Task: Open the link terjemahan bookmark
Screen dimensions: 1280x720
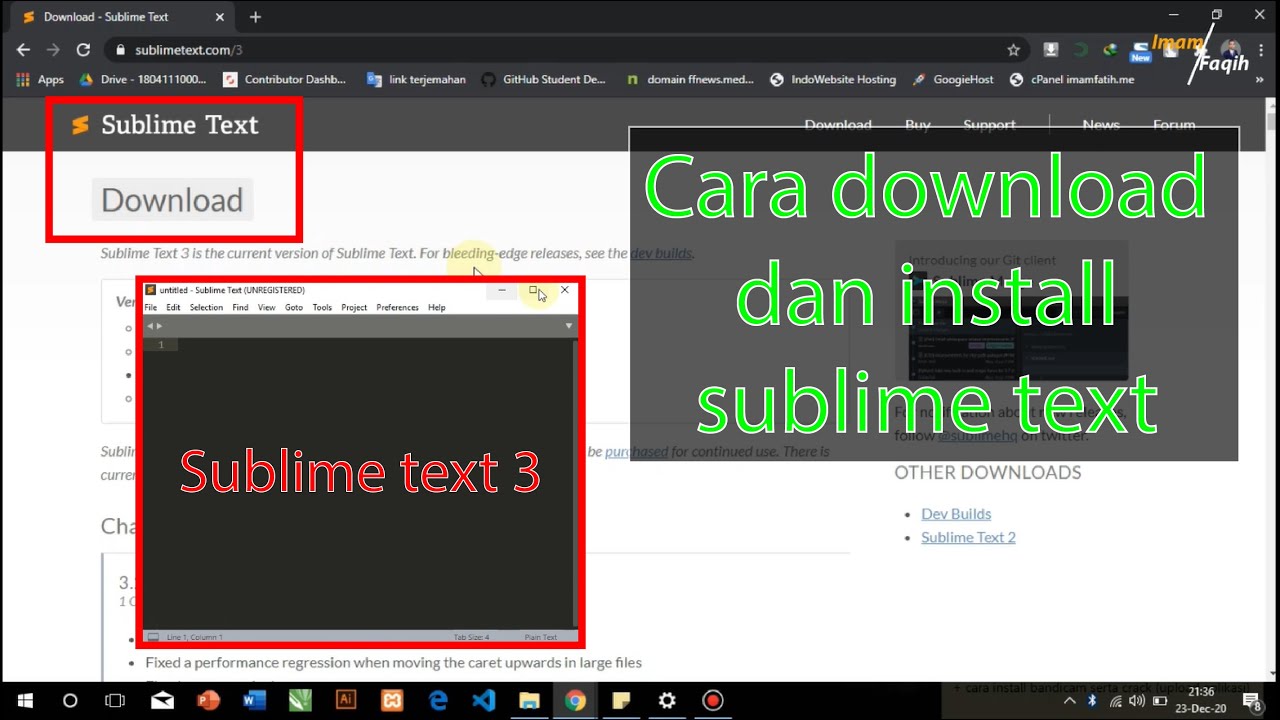Action: (x=417, y=79)
